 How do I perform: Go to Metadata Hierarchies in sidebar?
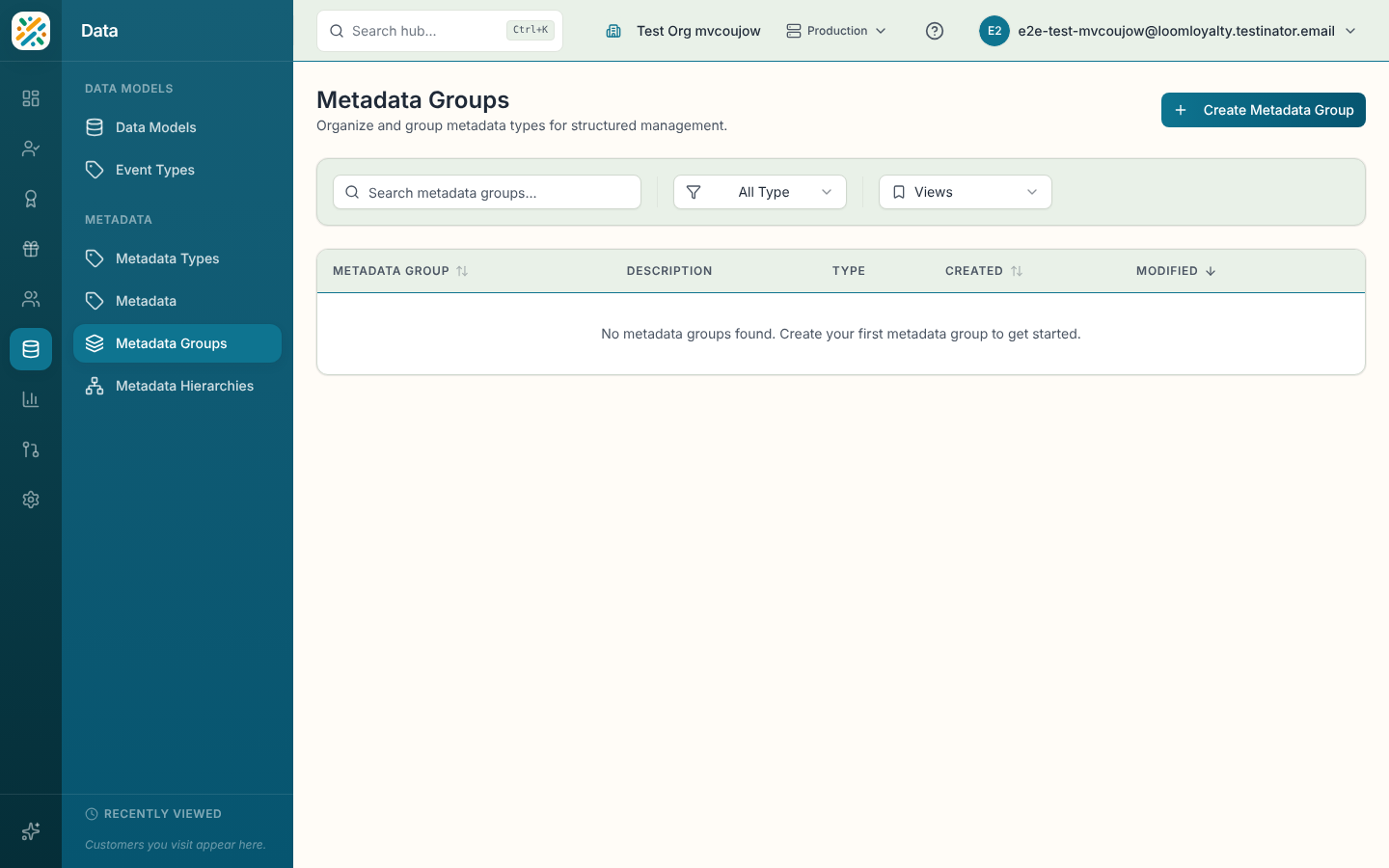(177, 386)
